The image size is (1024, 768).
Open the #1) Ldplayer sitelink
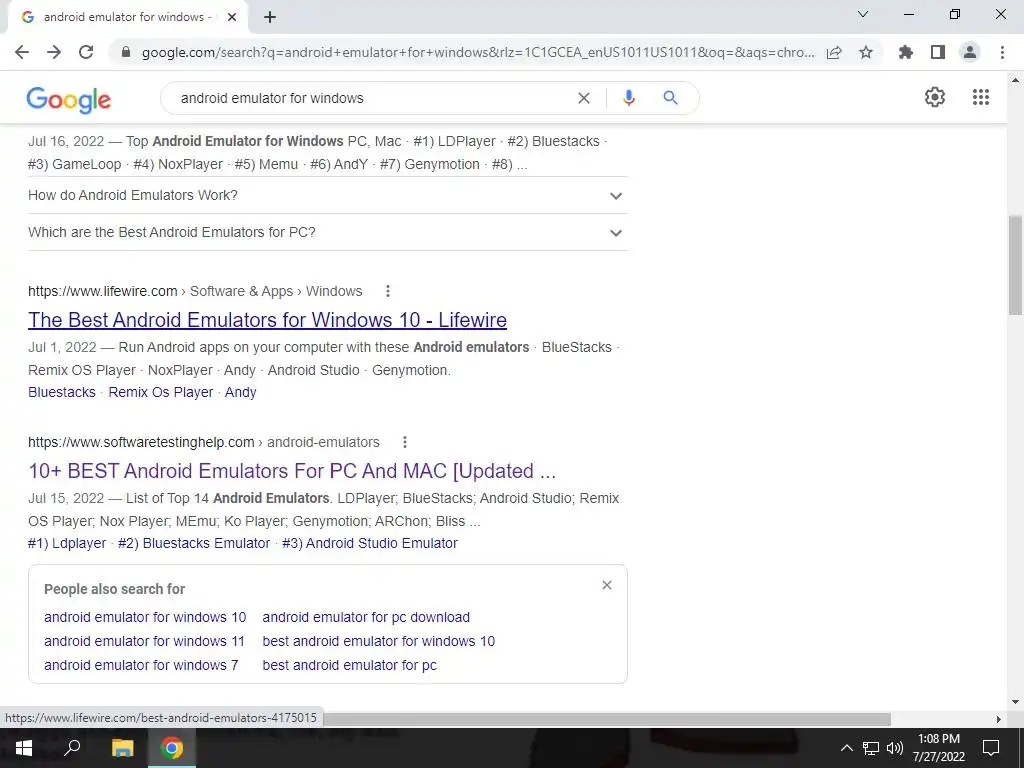click(x=67, y=543)
